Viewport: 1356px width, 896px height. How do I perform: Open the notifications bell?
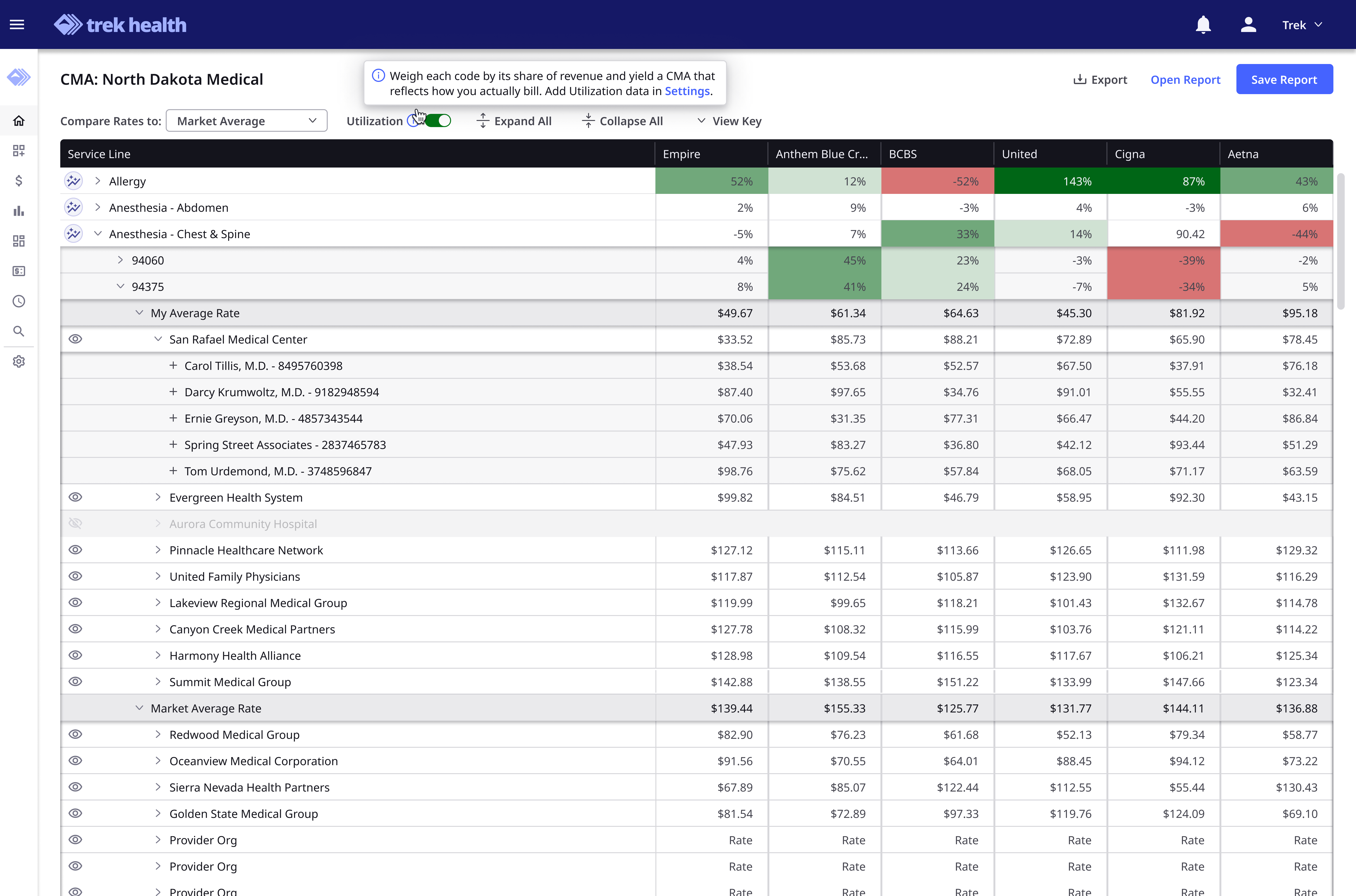click(x=1203, y=24)
